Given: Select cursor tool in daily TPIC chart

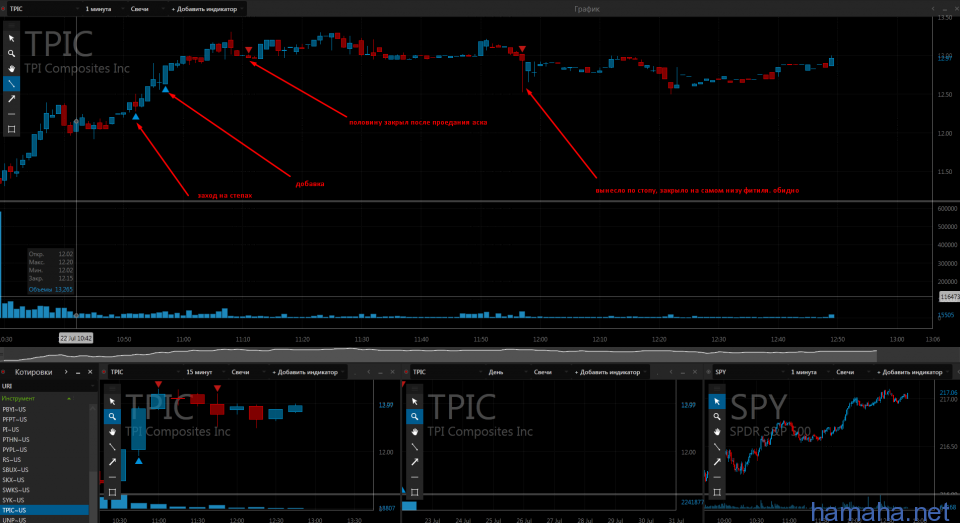Looking at the screenshot, I should pyautogui.click(x=414, y=402).
